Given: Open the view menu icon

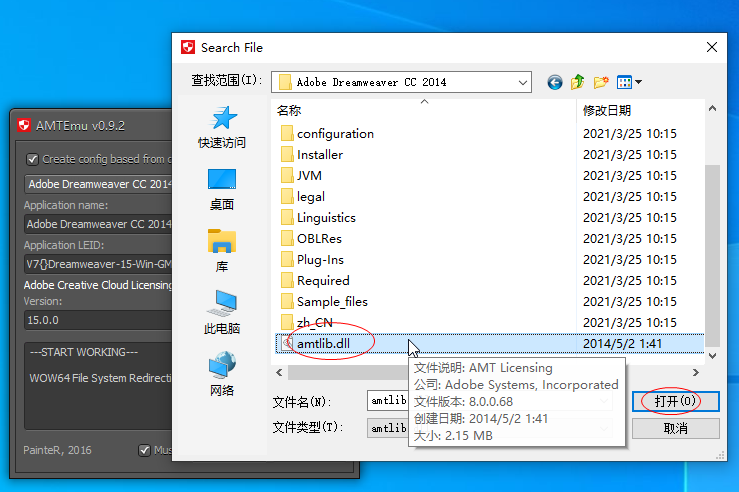Looking at the screenshot, I should click(x=629, y=82).
